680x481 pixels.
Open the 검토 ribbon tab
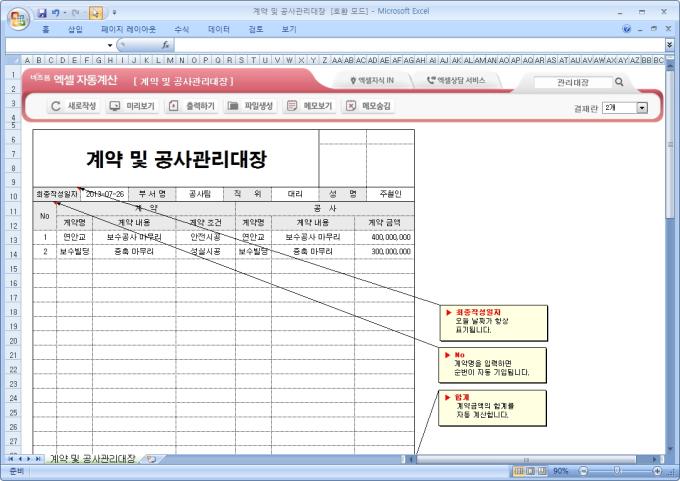[x=256, y=29]
